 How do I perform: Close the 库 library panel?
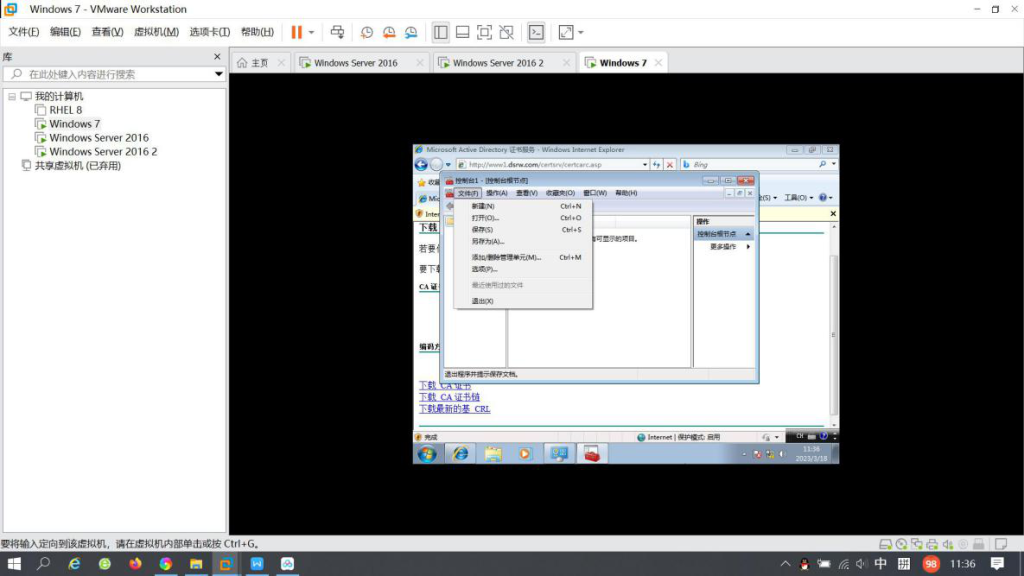(x=217, y=57)
